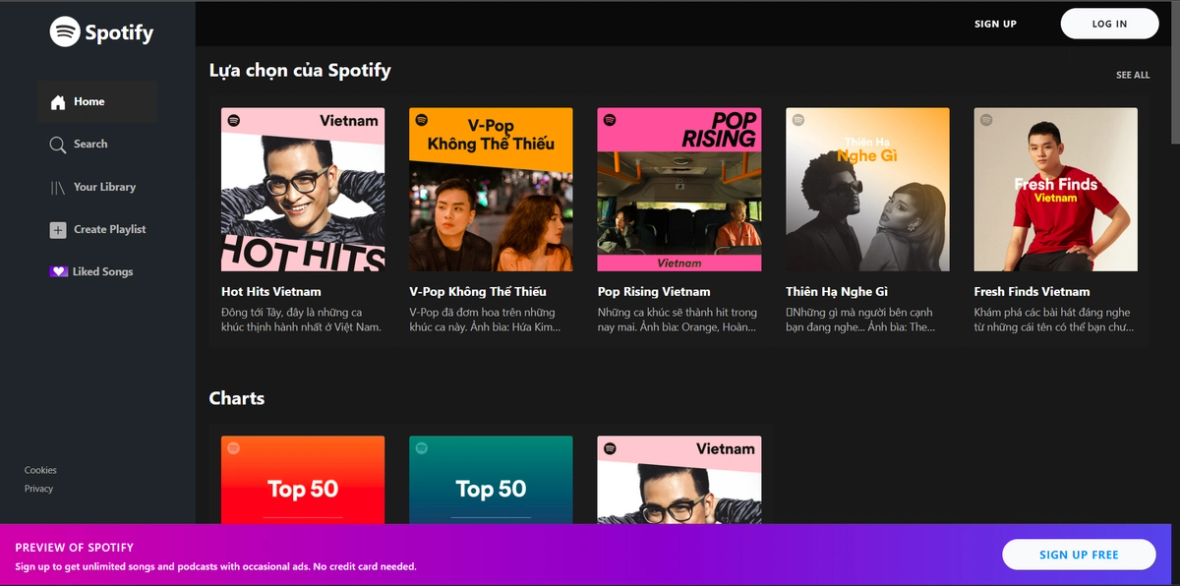Click the 'Hot Hits Vietnam' title text

pos(271,292)
